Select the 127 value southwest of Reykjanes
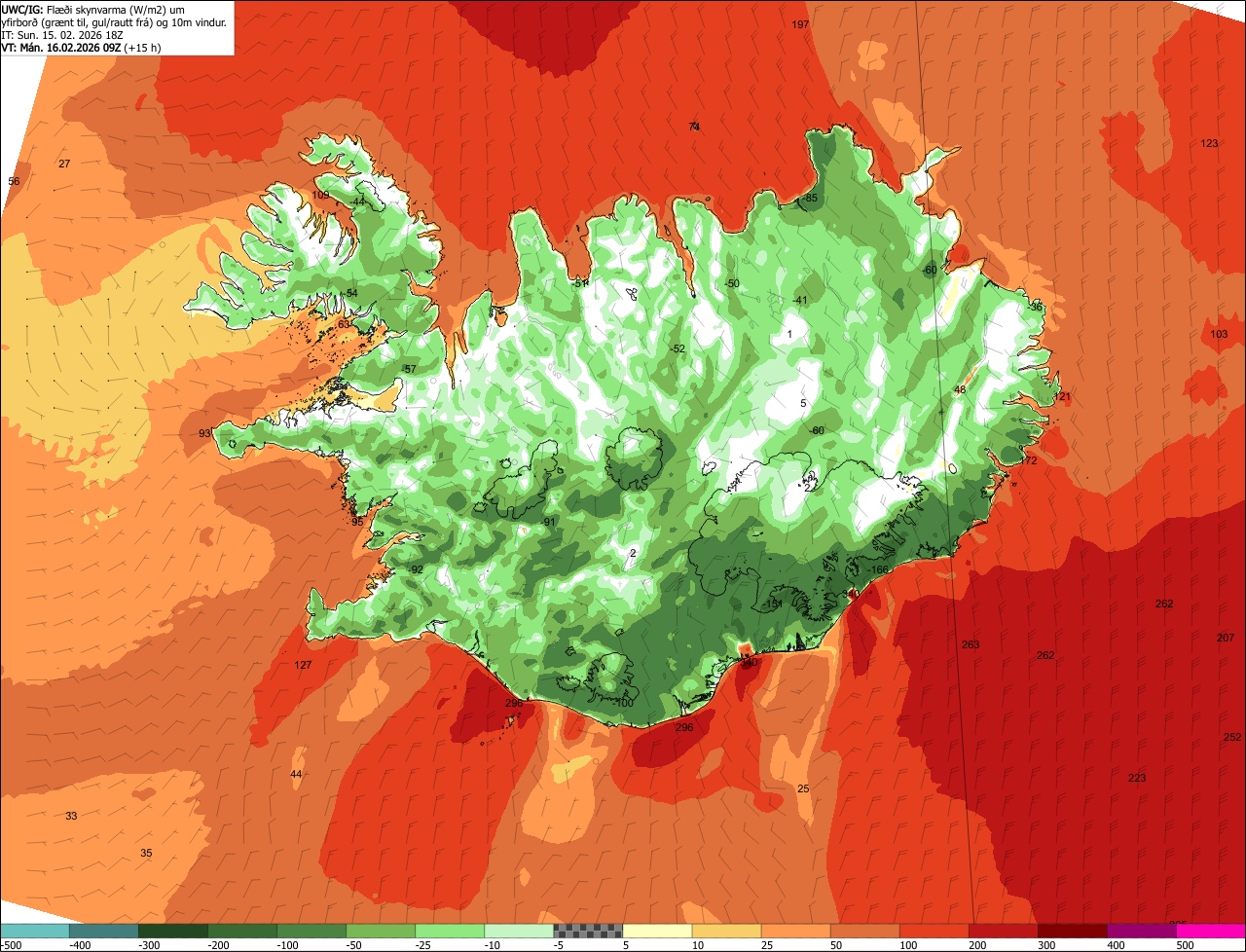This screenshot has height=952, width=1246. click(303, 665)
